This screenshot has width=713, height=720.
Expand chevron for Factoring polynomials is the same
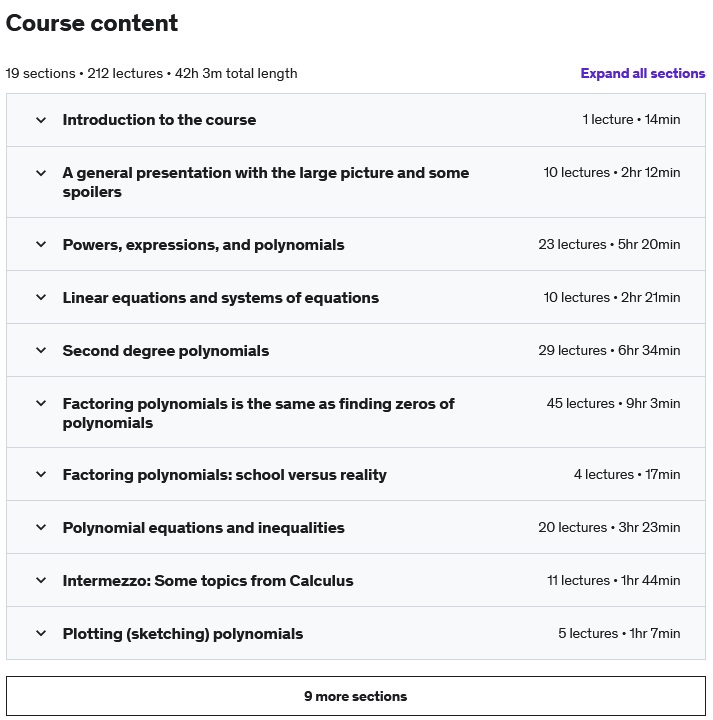(x=41, y=403)
